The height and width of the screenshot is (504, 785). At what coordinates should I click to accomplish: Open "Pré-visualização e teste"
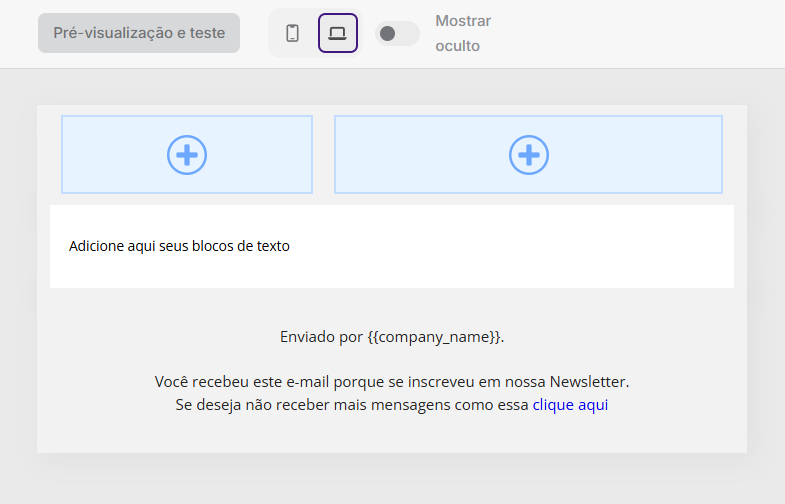point(139,33)
